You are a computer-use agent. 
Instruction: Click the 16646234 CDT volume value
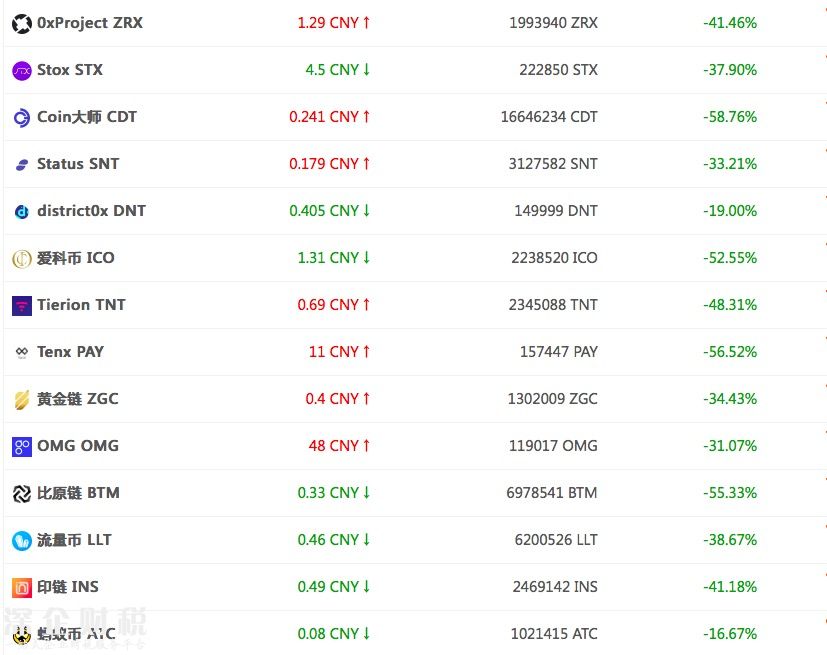549,117
